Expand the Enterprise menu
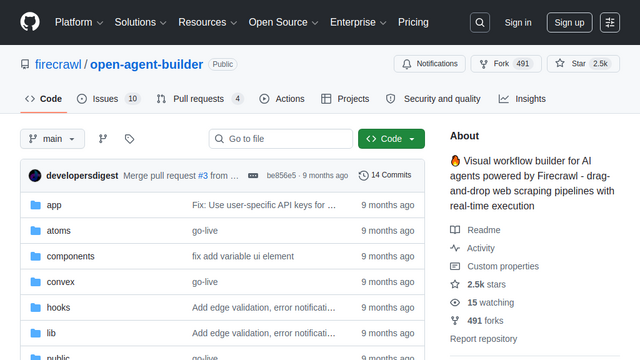The width and height of the screenshot is (640, 360). click(358, 22)
